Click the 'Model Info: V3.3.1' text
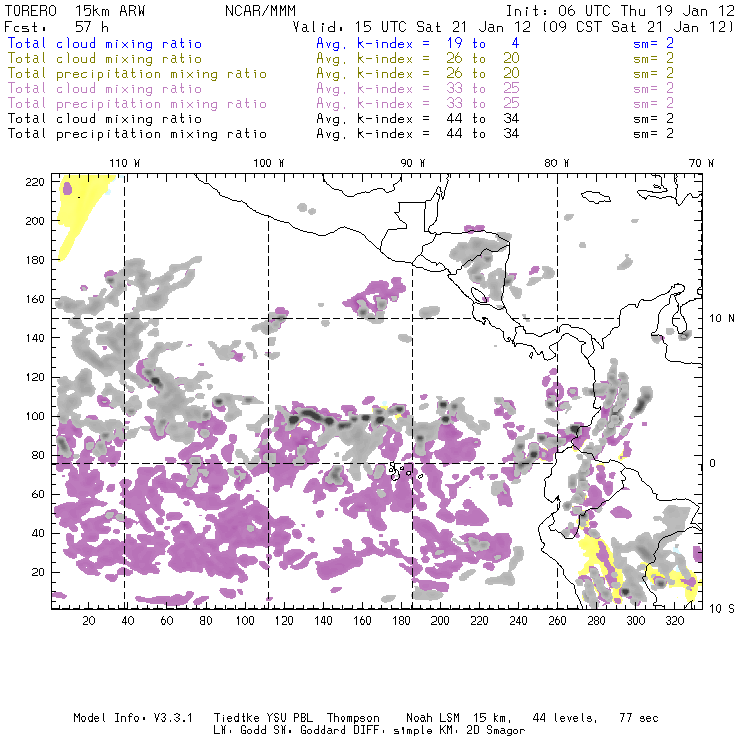 (x=133, y=718)
